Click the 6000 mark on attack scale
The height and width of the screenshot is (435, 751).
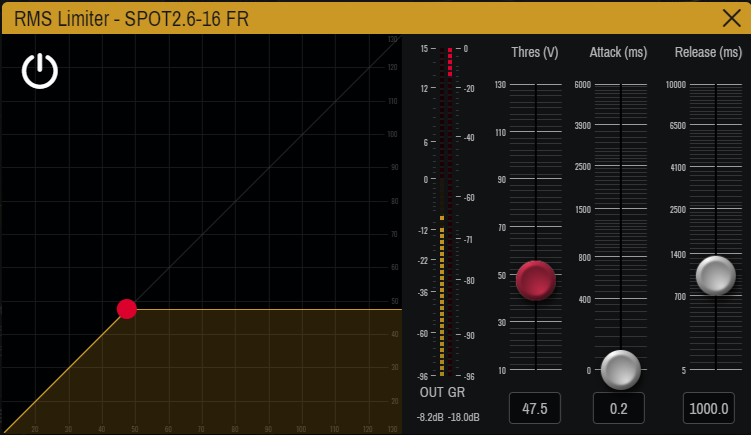coord(582,85)
